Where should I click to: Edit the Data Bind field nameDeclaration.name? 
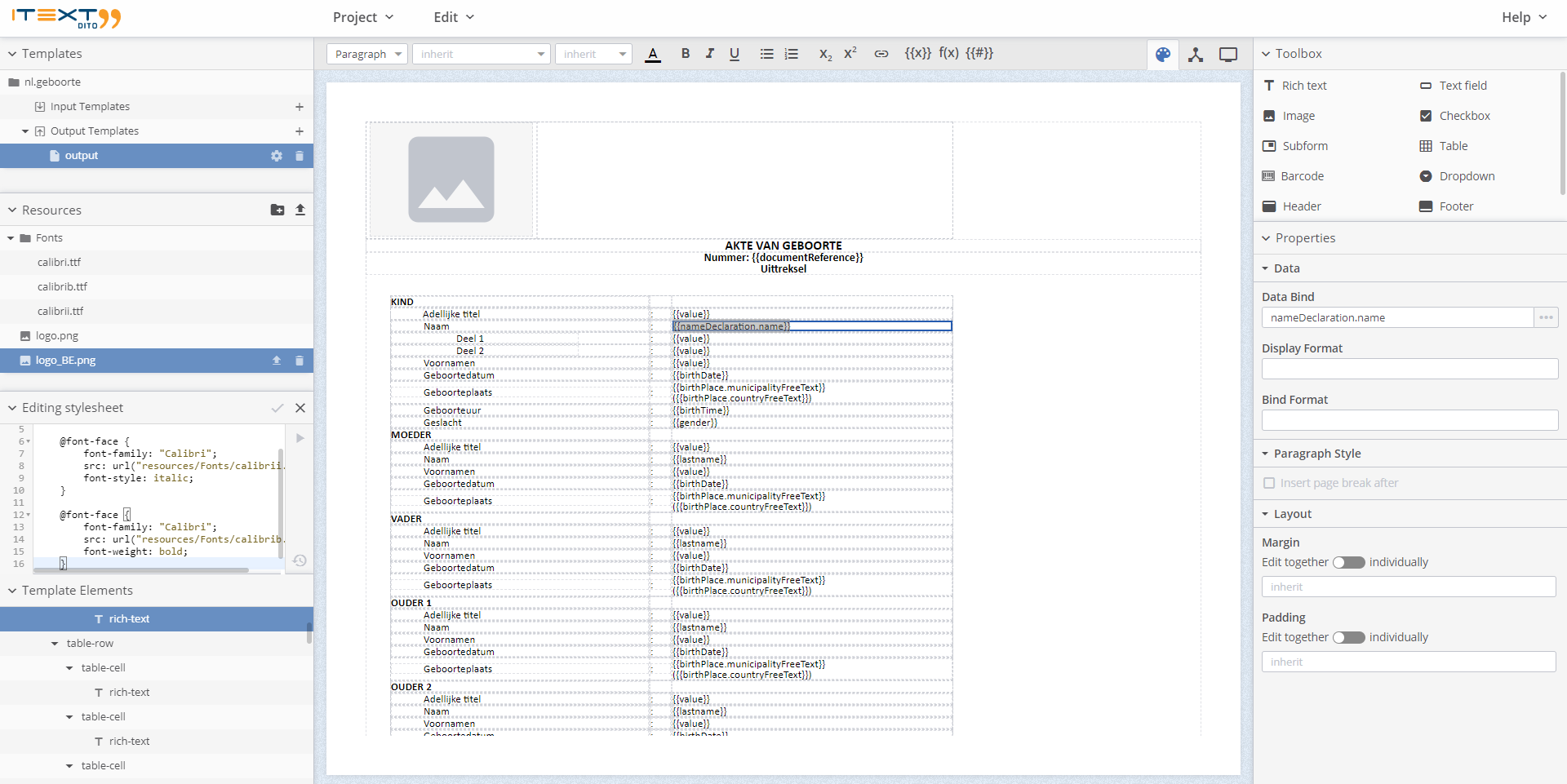point(1398,317)
